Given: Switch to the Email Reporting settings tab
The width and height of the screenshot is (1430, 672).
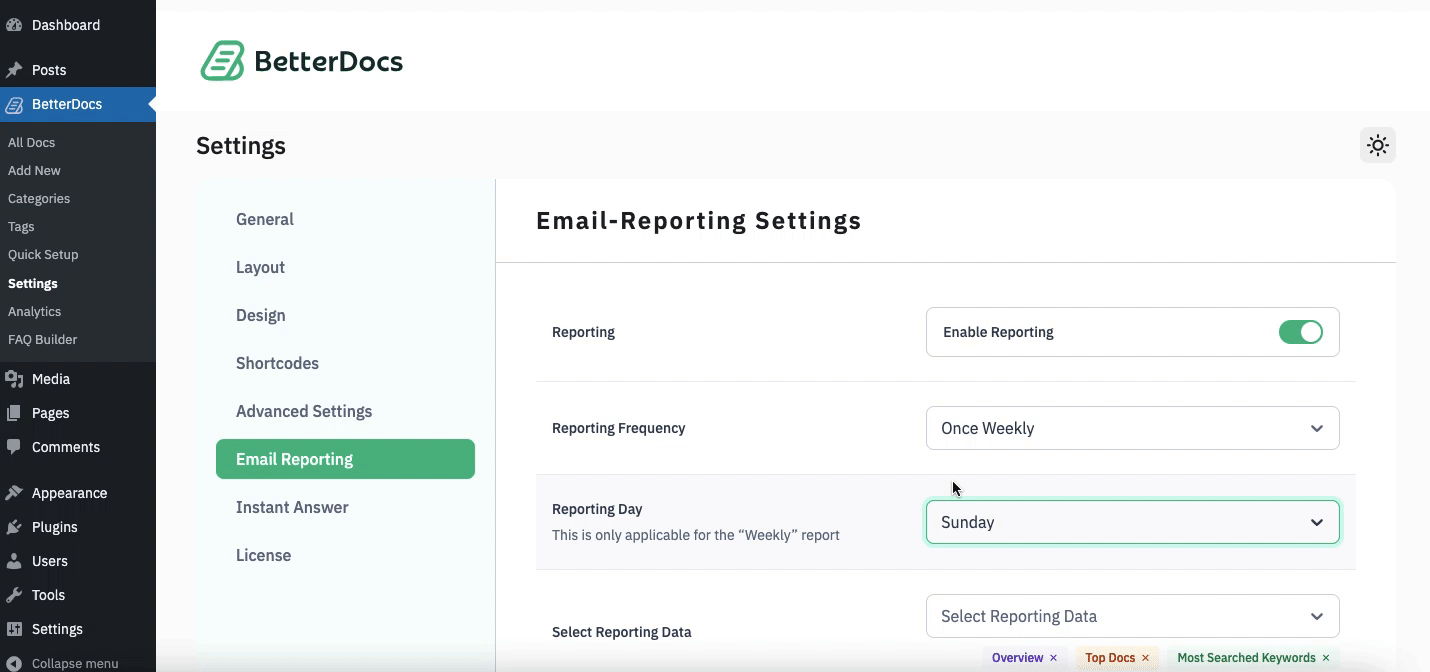Looking at the screenshot, I should point(345,459).
